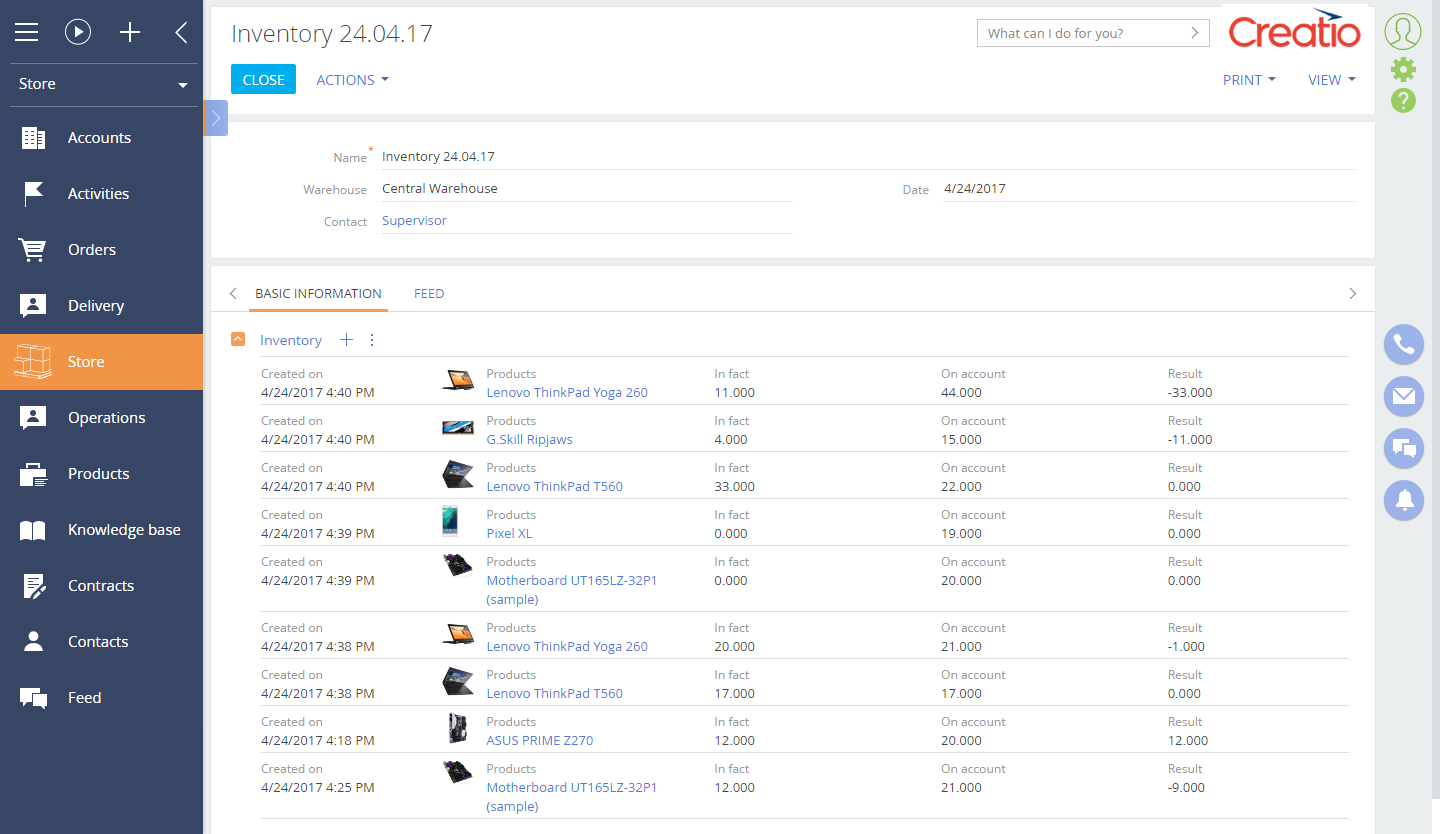Open the hamburger navigation menu
Viewport: 1440px width, 834px height.
pyautogui.click(x=26, y=33)
